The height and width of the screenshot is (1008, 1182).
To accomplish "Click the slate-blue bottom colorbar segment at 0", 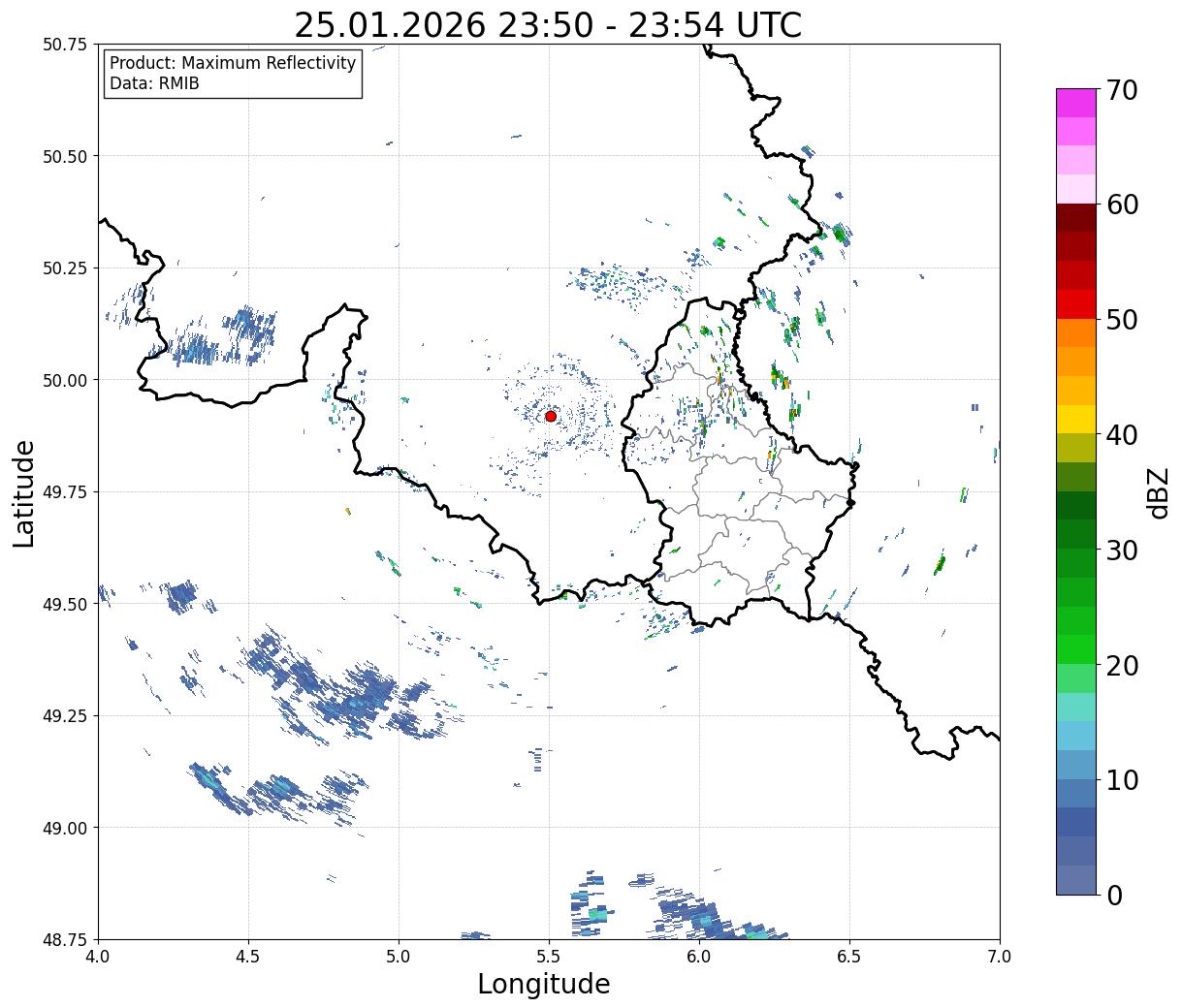I will pyautogui.click(x=1076, y=879).
